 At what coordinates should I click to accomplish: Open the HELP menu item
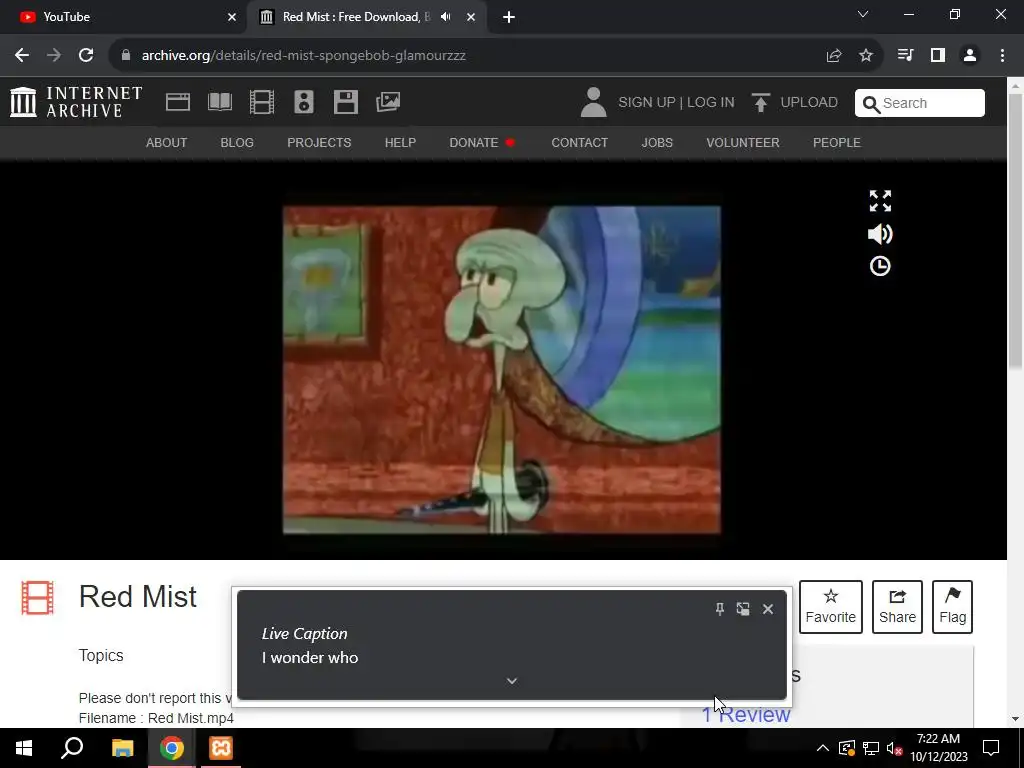click(400, 142)
